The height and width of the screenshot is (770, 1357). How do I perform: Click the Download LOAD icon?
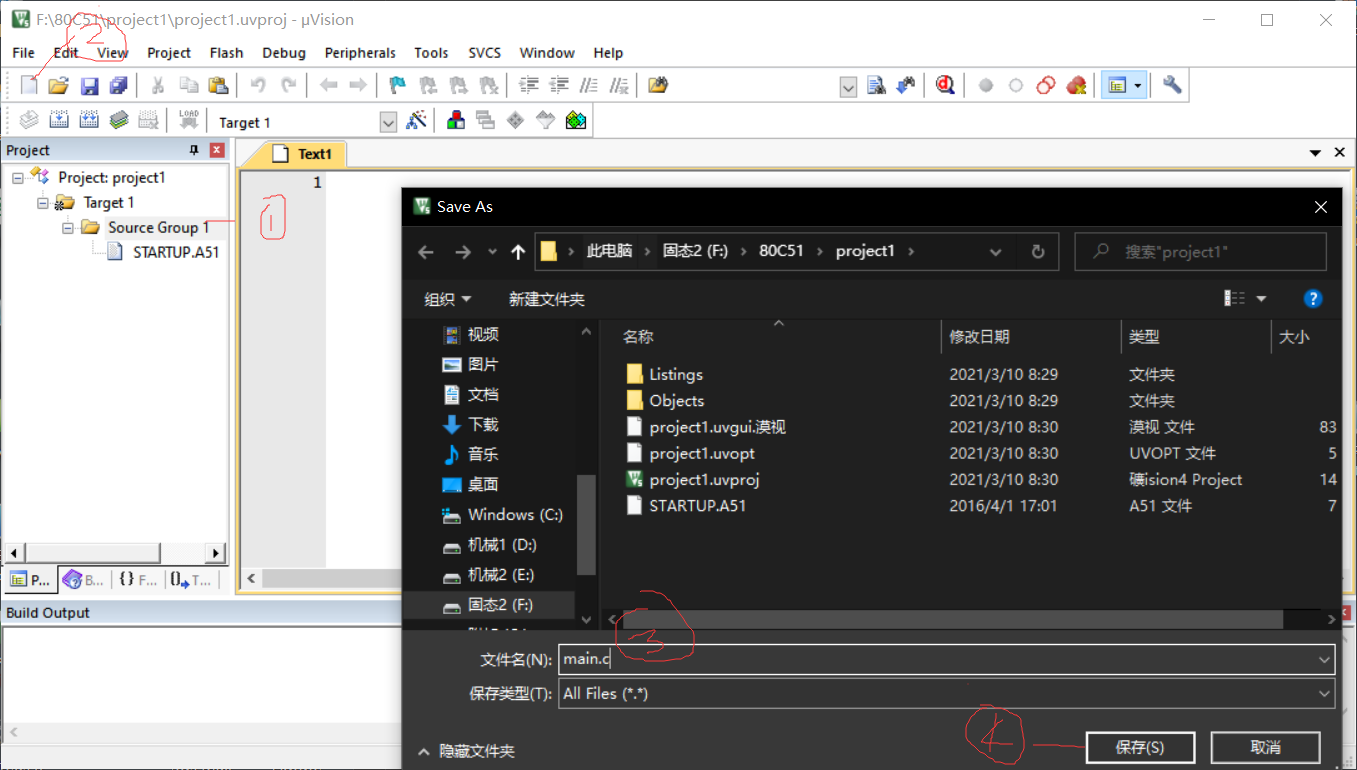(x=188, y=121)
